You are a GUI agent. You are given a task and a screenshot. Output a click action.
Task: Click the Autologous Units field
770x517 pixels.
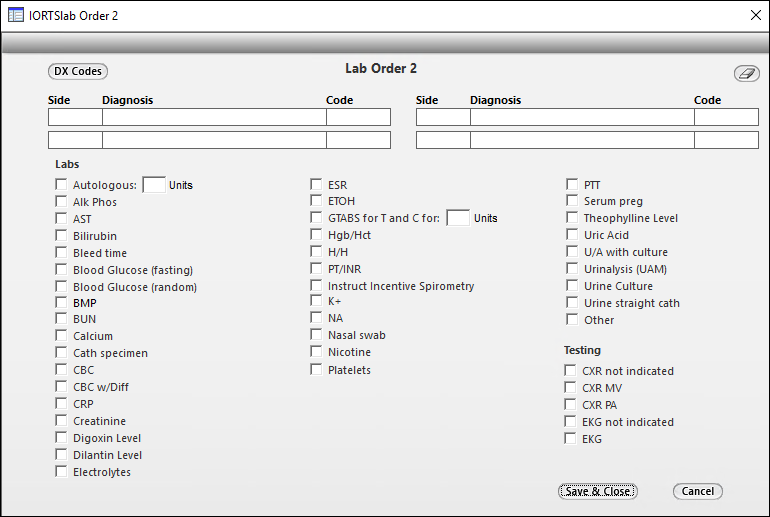click(x=154, y=185)
